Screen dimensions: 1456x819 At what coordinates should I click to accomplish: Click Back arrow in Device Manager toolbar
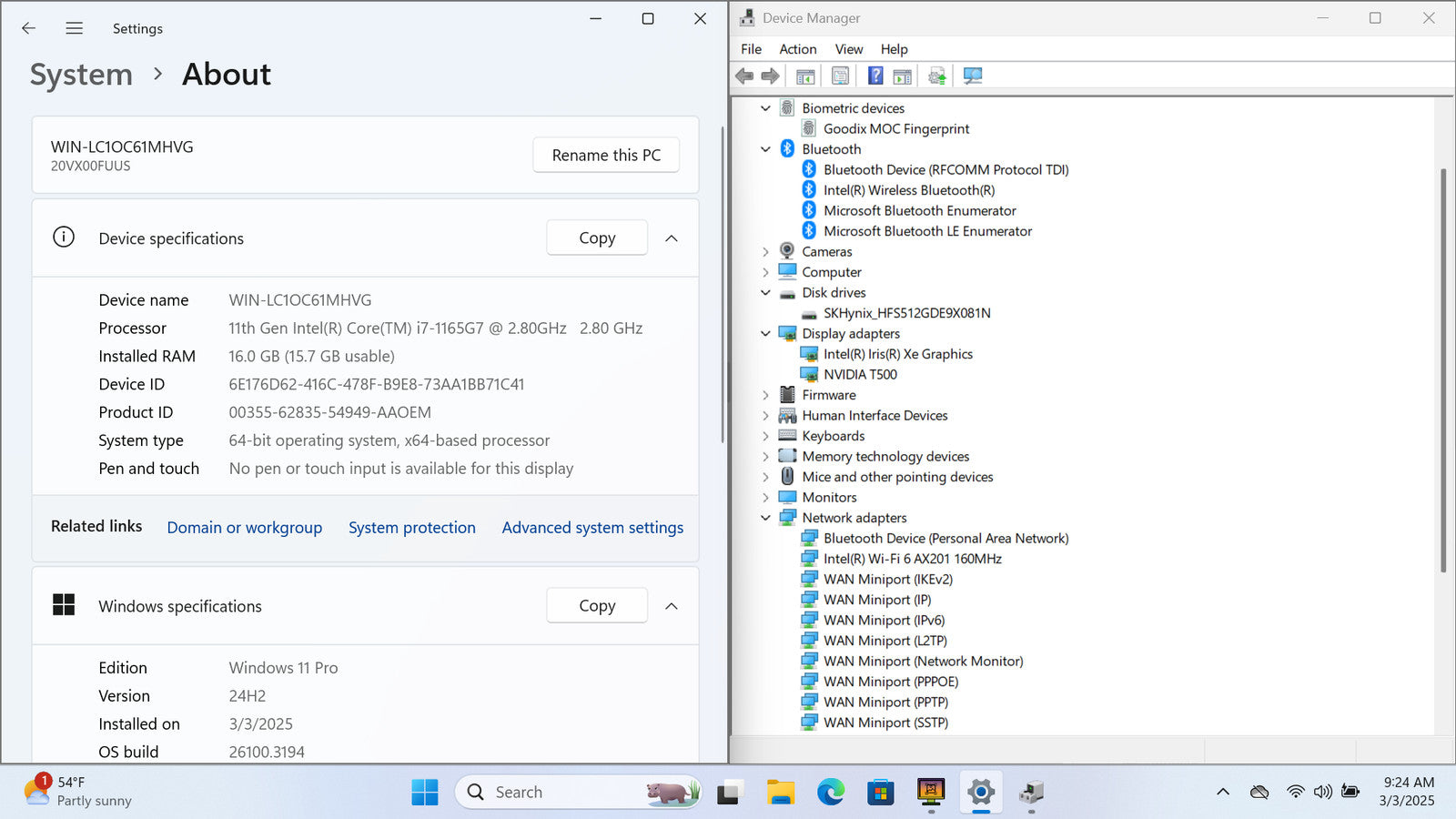pos(744,76)
